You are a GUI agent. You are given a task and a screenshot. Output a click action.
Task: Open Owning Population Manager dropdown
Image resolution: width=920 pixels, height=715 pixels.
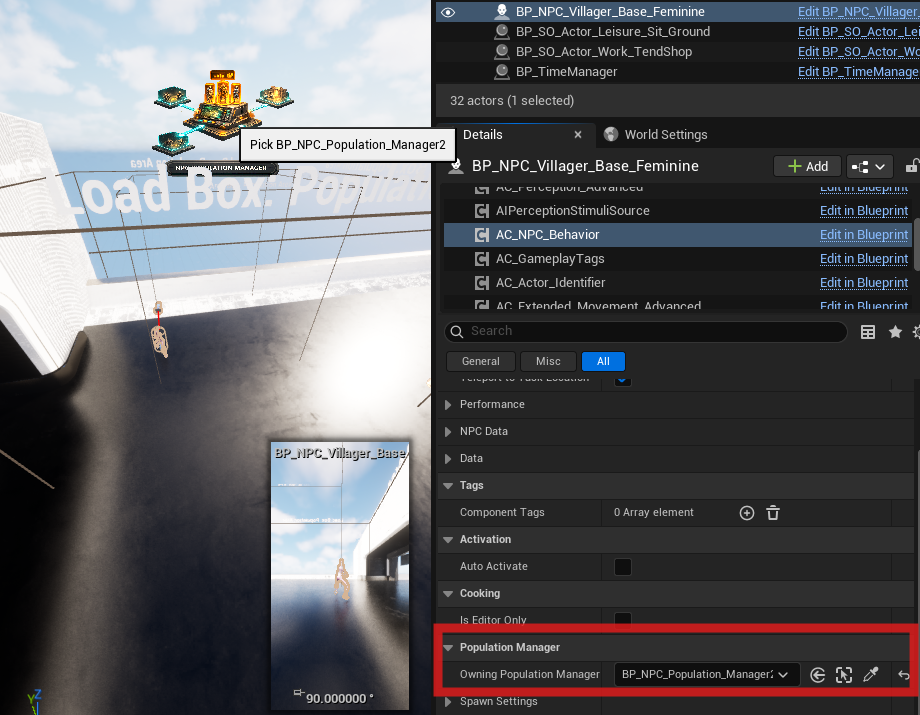click(706, 675)
